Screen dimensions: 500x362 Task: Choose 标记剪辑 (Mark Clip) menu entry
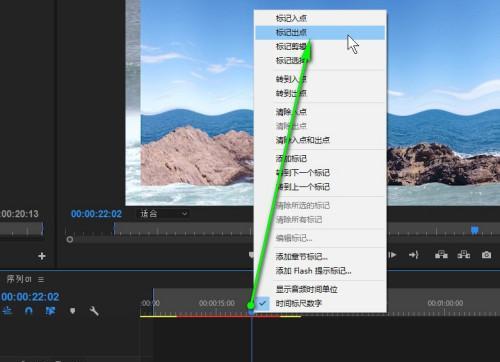[x=320, y=46]
